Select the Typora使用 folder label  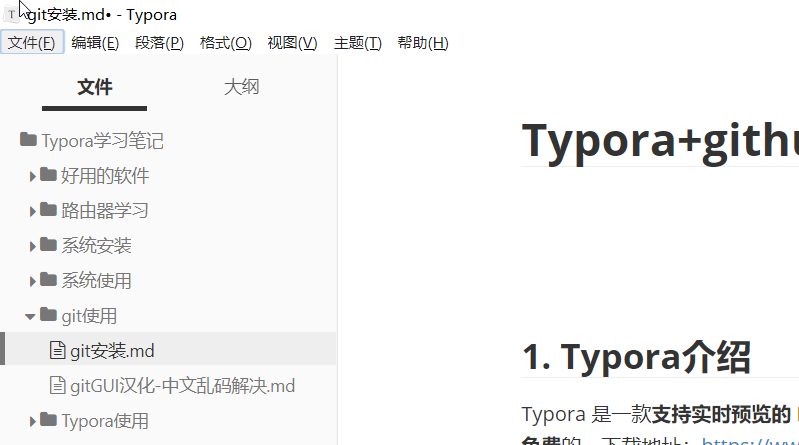[x=105, y=421]
